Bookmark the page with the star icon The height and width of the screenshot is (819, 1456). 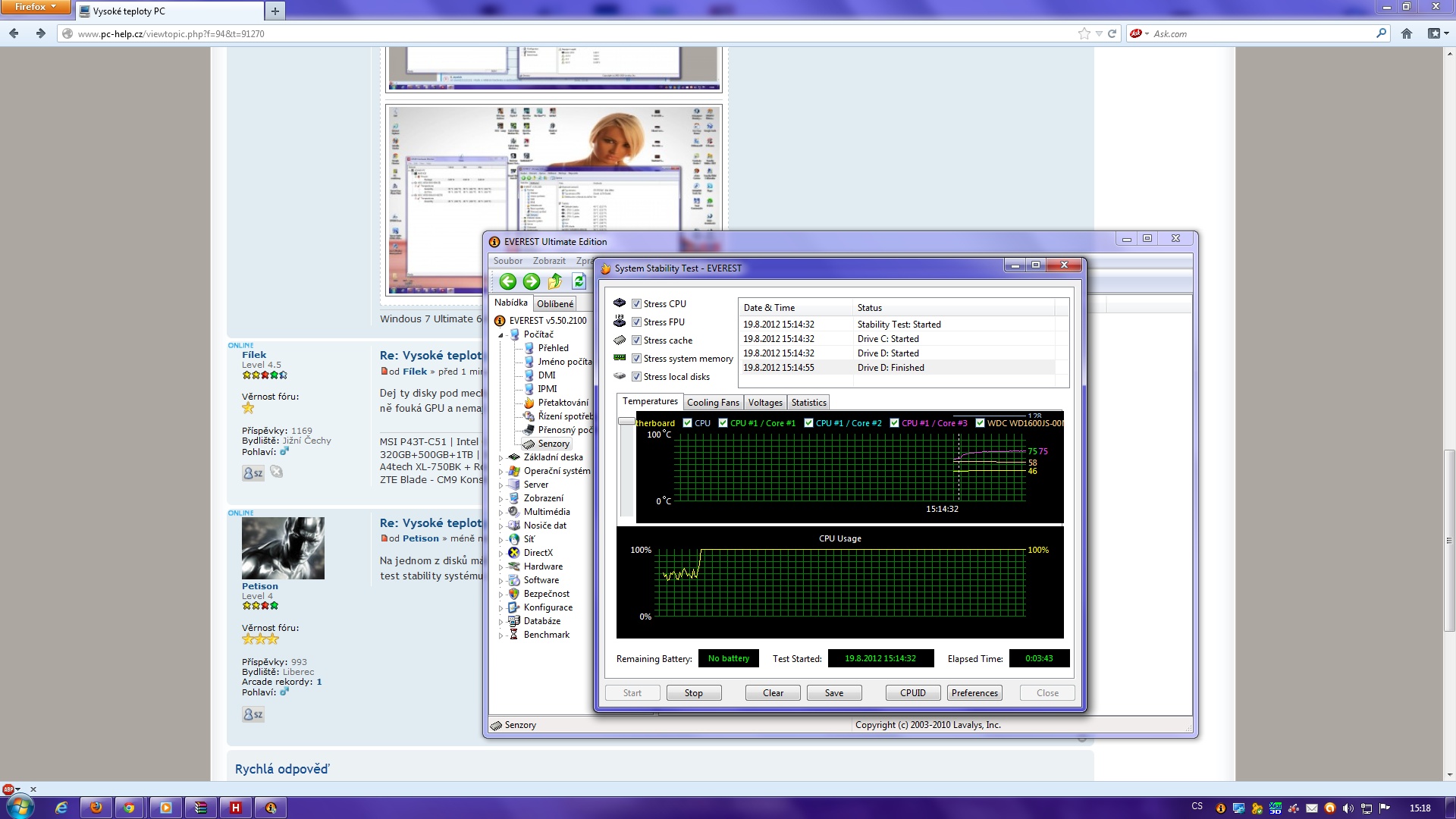(1084, 33)
